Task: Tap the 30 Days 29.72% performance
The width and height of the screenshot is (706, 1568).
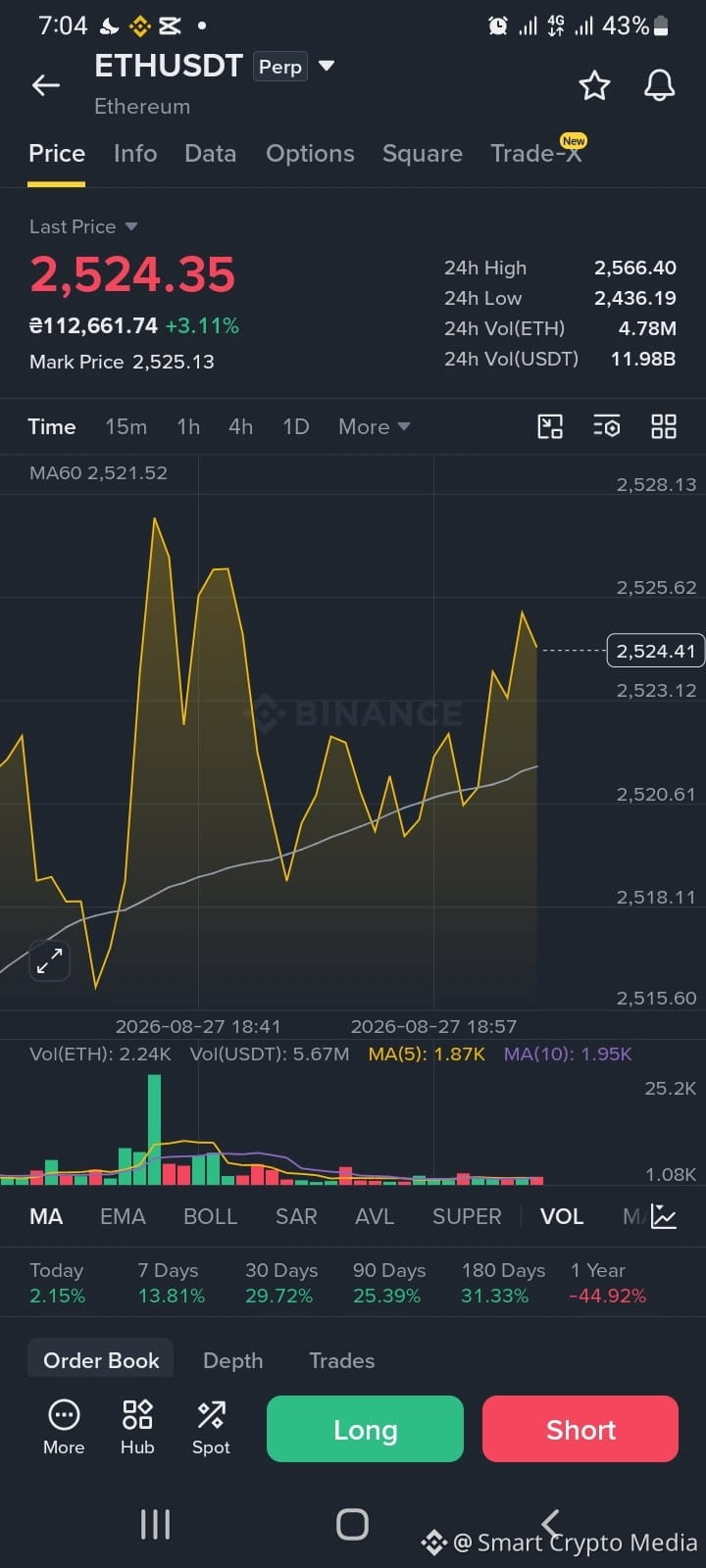Action: pos(281,1283)
